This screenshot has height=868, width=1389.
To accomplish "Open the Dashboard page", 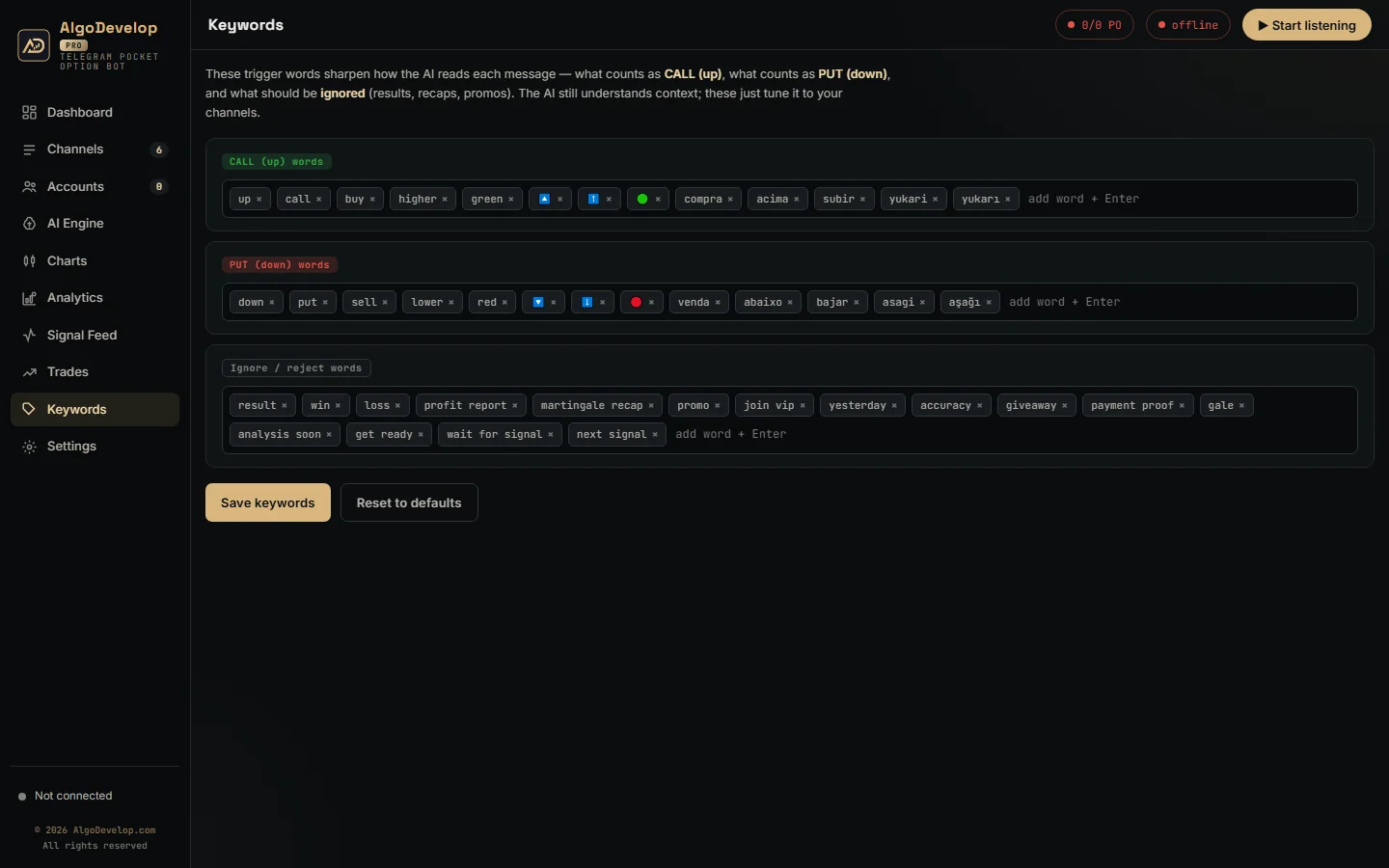I will click(95, 113).
